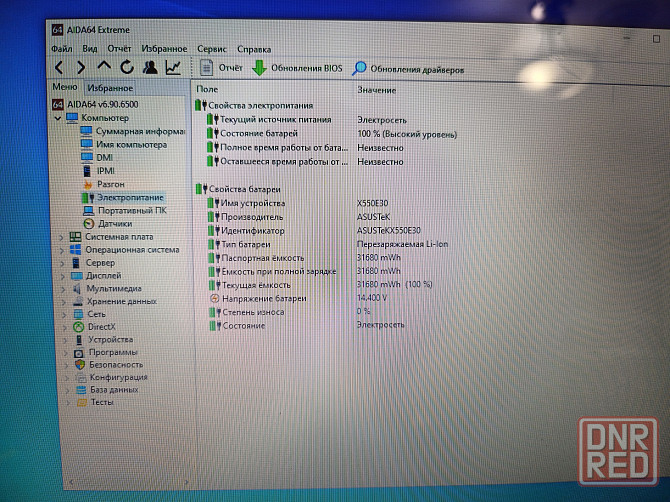Image resolution: width=670 pixels, height=502 pixels.
Task: Open the Справка menu
Action: coord(254,50)
